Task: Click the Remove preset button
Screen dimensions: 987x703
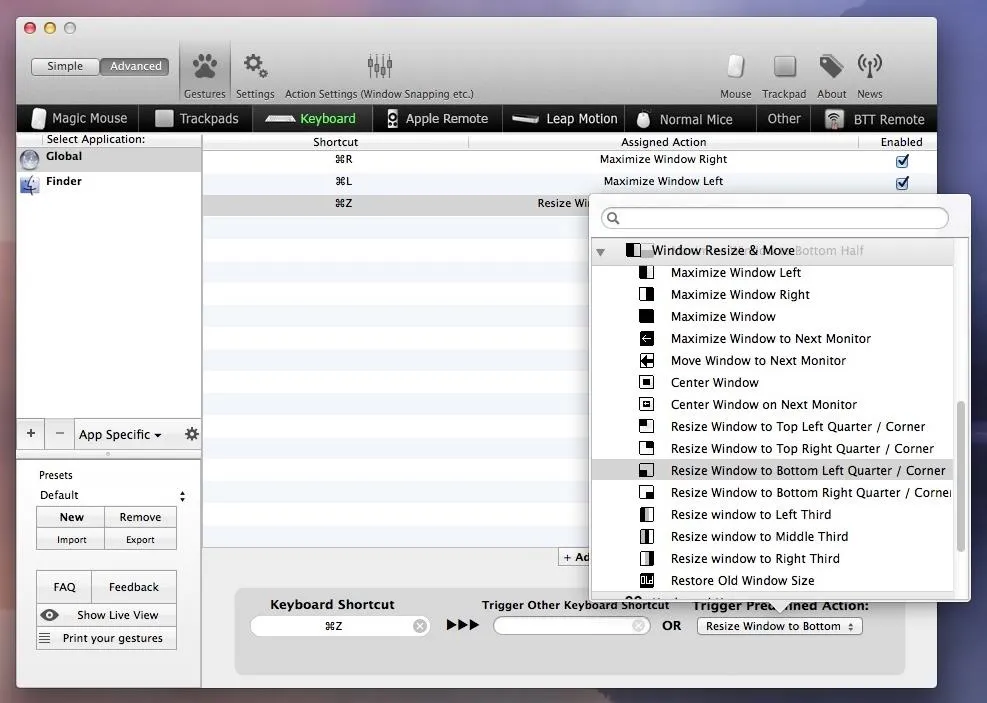Action: point(140,517)
